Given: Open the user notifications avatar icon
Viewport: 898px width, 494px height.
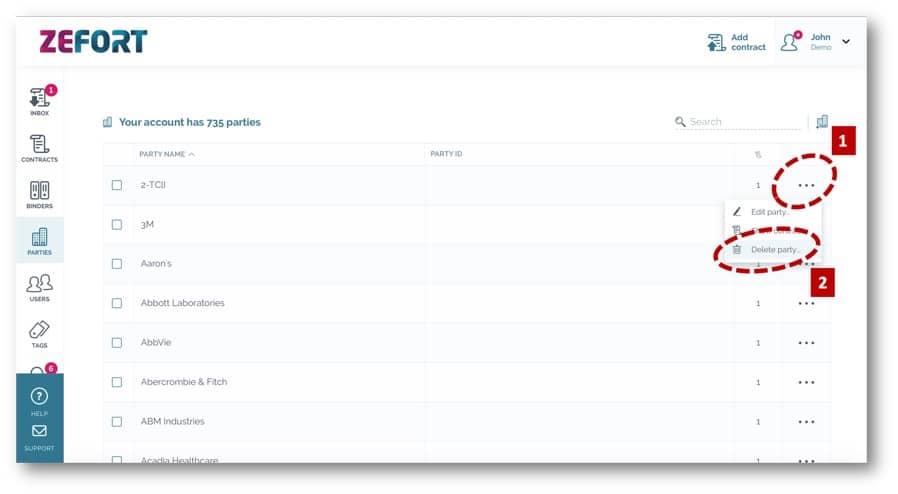Looking at the screenshot, I should (790, 41).
